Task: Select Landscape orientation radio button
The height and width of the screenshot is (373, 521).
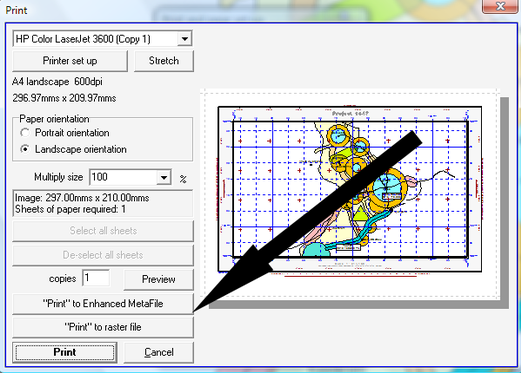Action: pyautogui.click(x=25, y=149)
